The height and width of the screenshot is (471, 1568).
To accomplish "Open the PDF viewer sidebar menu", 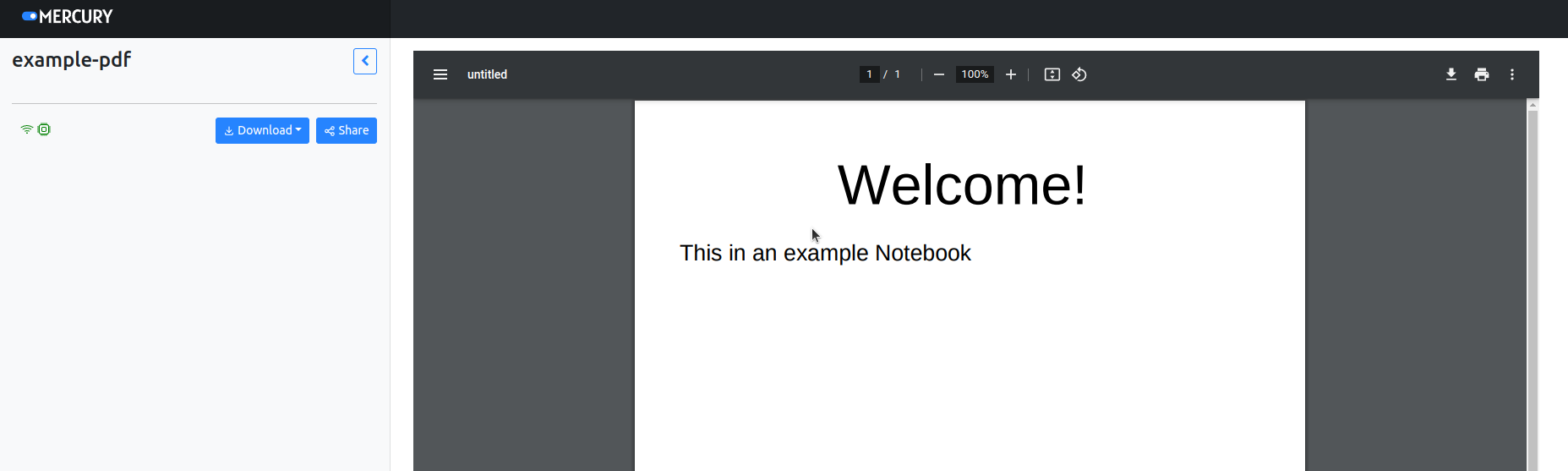I will (x=440, y=74).
